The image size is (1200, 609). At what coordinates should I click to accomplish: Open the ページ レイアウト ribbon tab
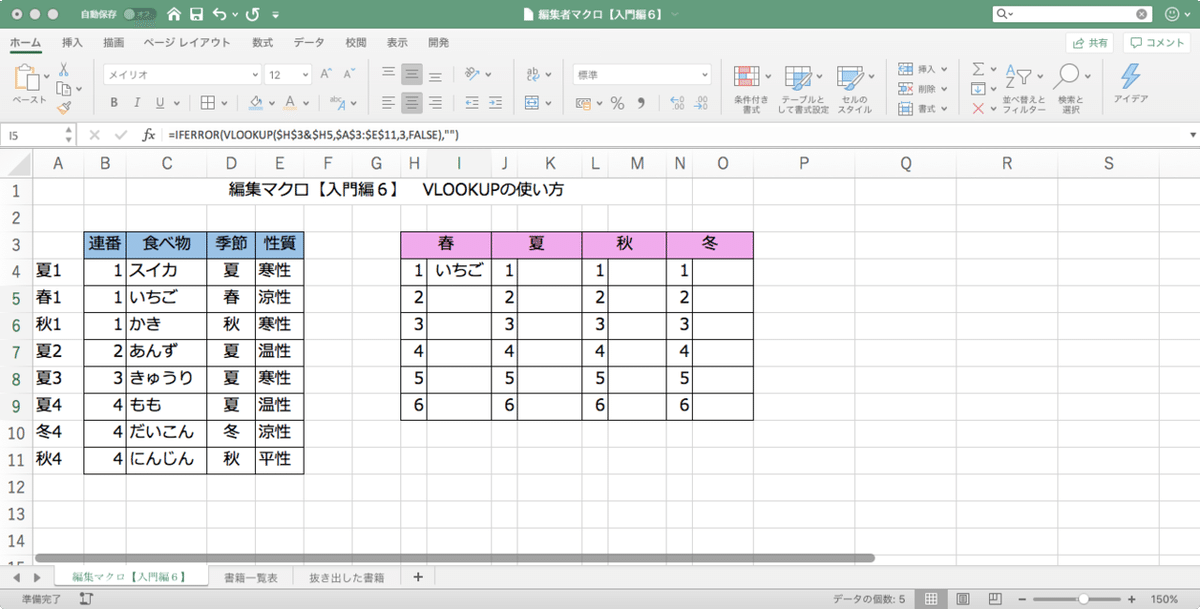point(187,43)
